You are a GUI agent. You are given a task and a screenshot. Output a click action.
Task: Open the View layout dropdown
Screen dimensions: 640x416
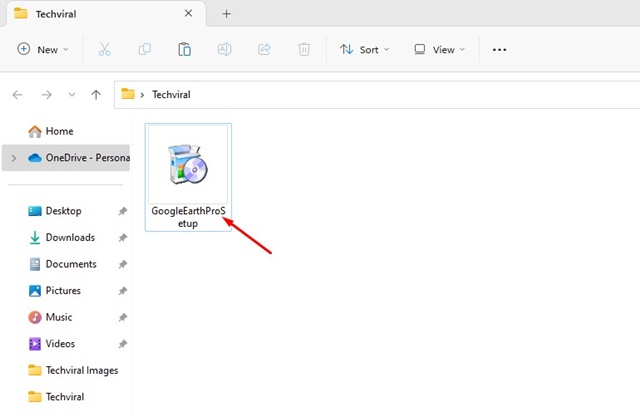439,49
